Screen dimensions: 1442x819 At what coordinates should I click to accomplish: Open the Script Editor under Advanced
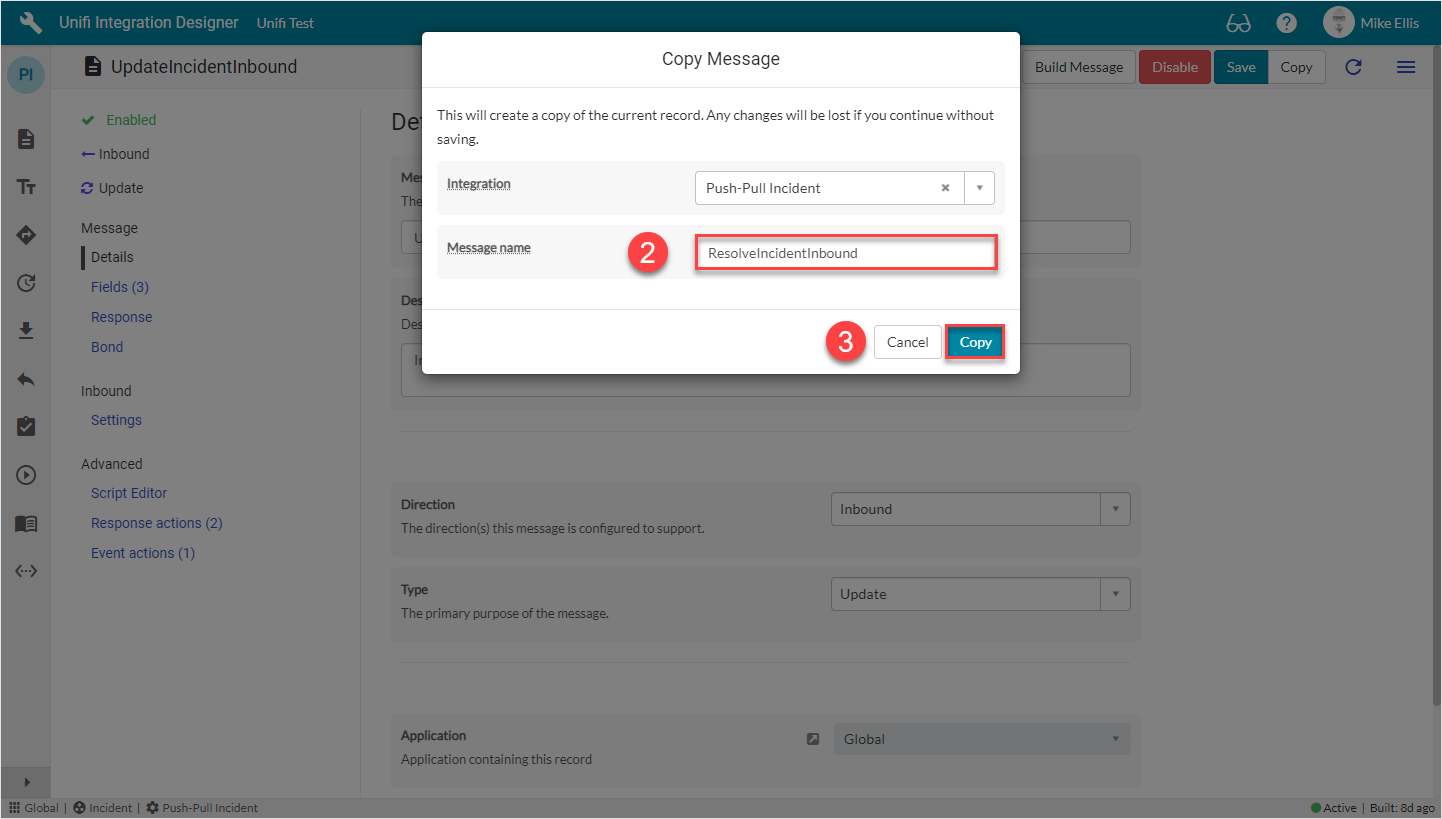click(128, 492)
